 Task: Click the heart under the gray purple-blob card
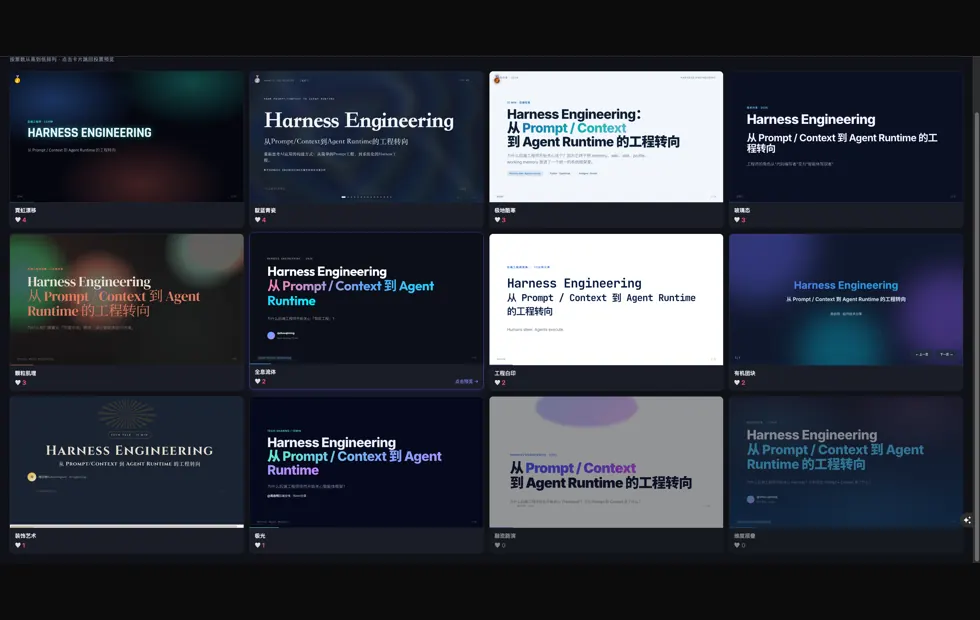[x=498, y=546]
